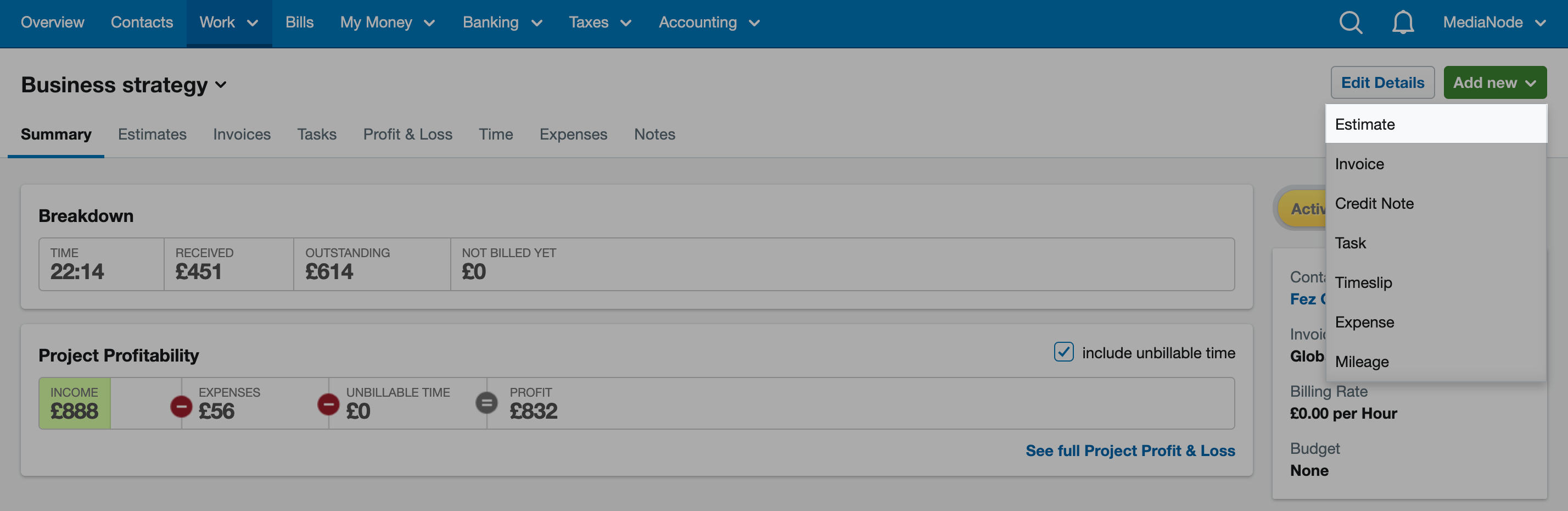Click the Edit Details button
Image resolution: width=1568 pixels, height=511 pixels.
[x=1382, y=82]
